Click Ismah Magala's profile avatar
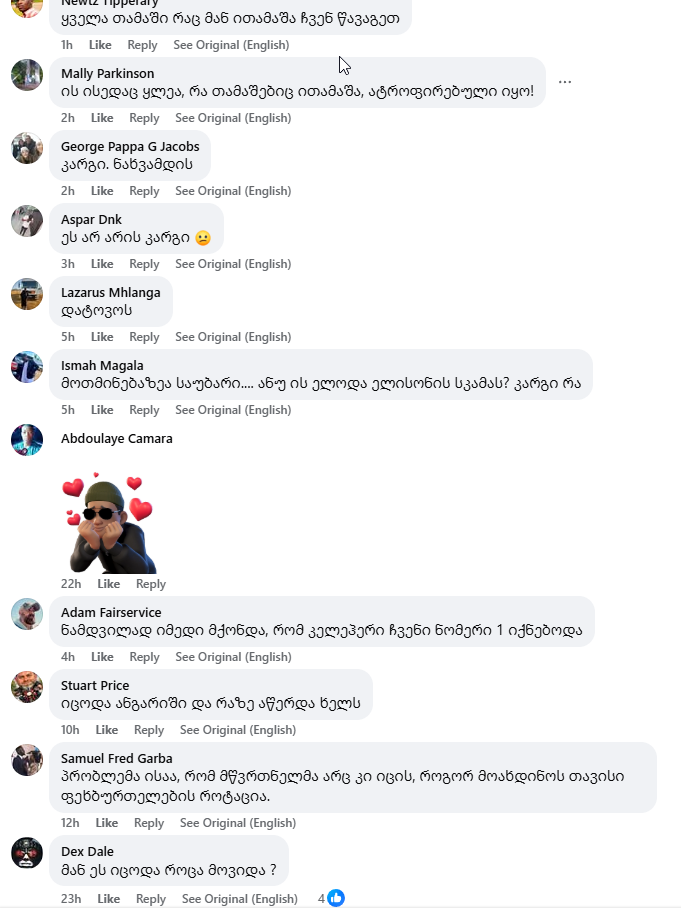 (27, 367)
